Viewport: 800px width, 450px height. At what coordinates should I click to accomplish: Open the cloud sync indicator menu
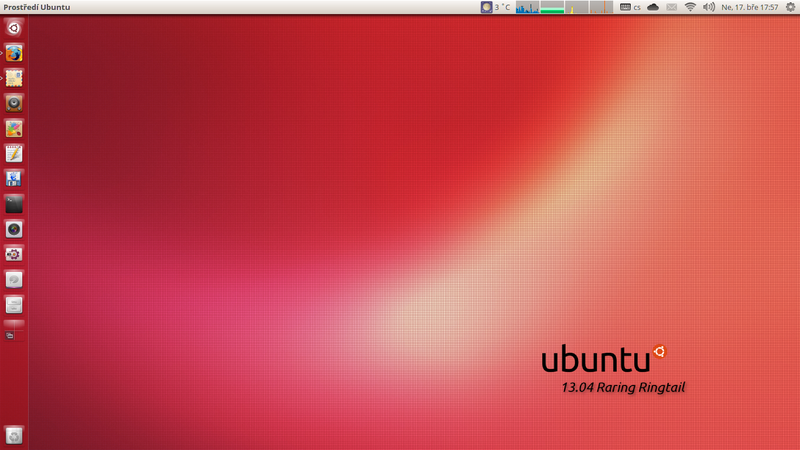pyautogui.click(x=653, y=7)
